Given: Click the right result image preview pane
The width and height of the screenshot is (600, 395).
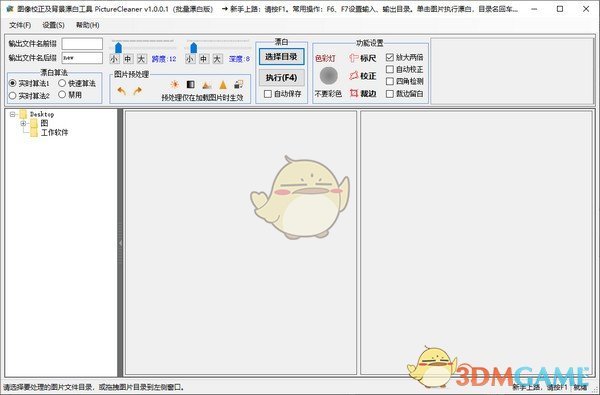Looking at the screenshot, I should coord(476,243).
